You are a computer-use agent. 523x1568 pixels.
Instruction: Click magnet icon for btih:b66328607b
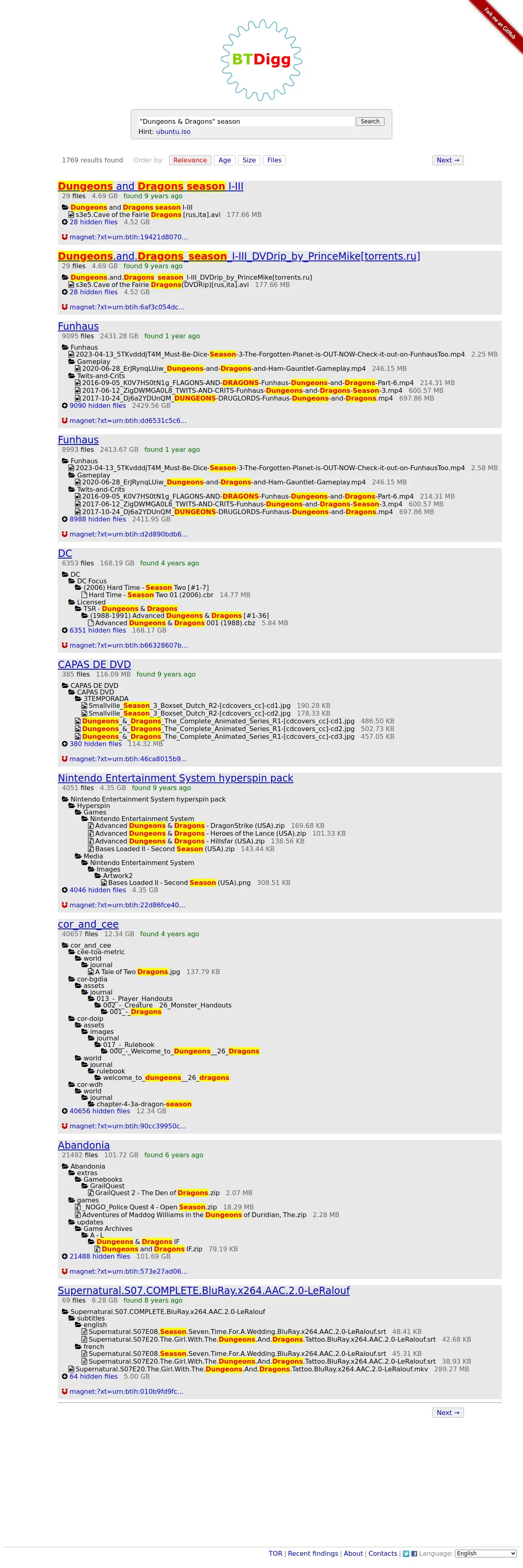pyautogui.click(x=64, y=645)
